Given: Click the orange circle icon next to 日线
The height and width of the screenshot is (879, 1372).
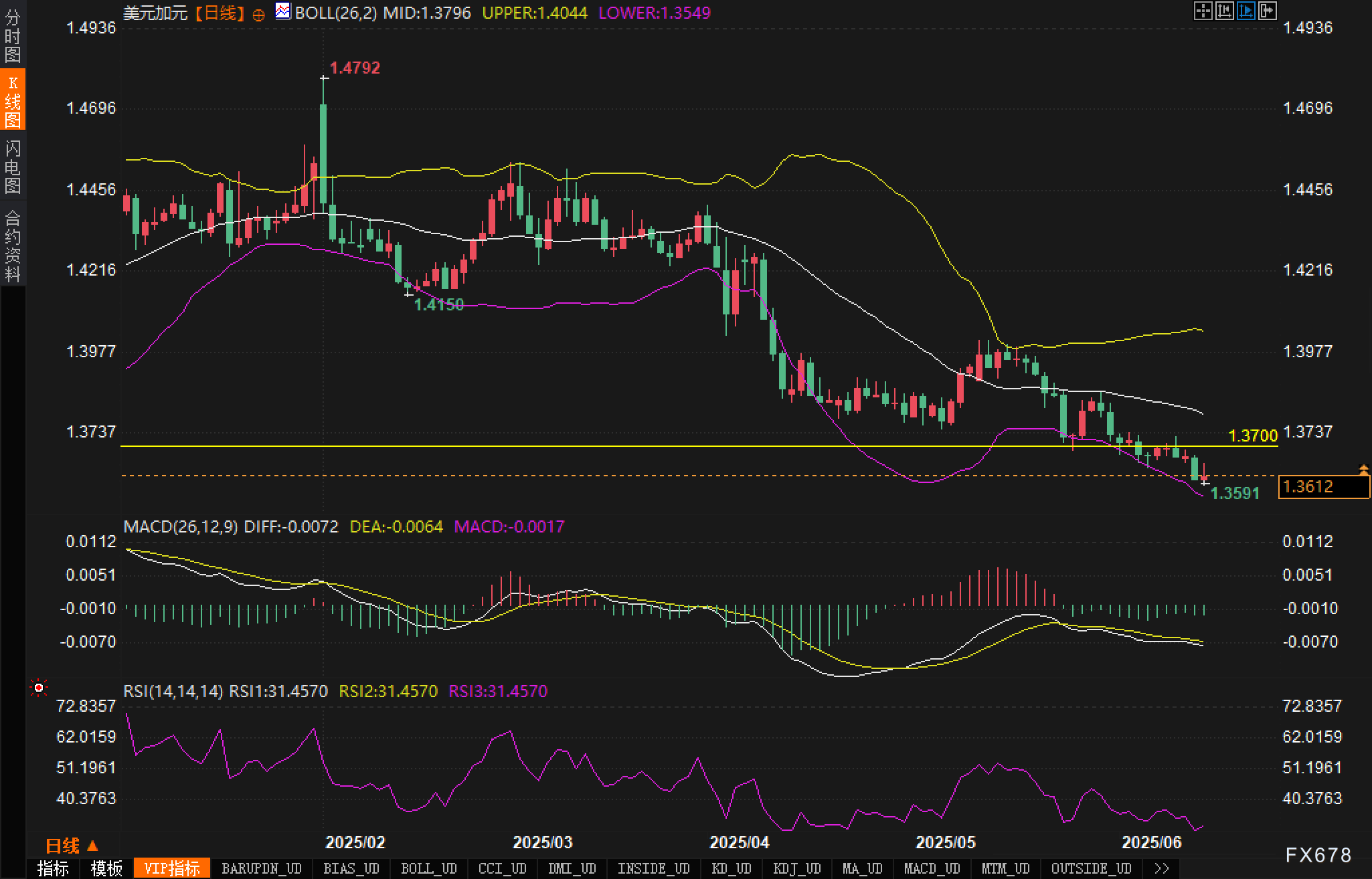Looking at the screenshot, I should point(259,15).
